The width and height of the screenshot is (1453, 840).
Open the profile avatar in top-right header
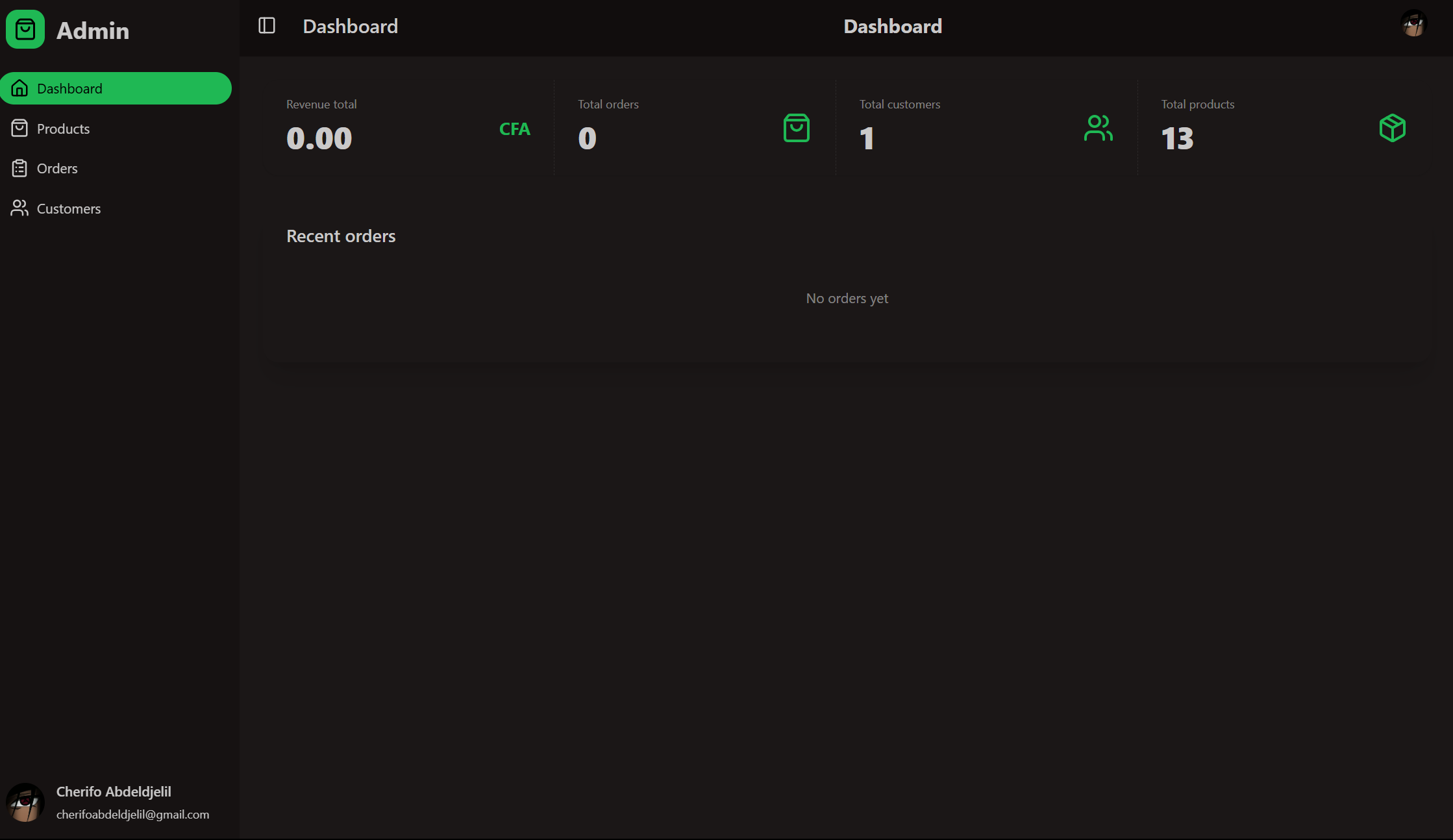[x=1413, y=24]
